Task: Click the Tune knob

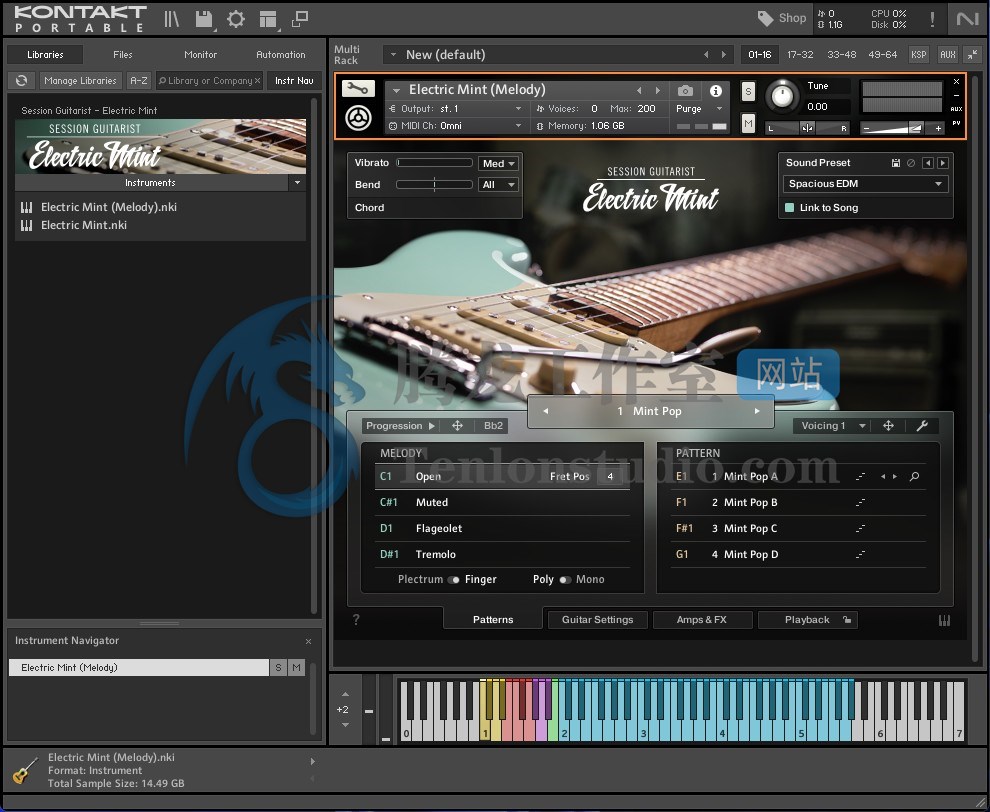Action: pyautogui.click(x=782, y=96)
